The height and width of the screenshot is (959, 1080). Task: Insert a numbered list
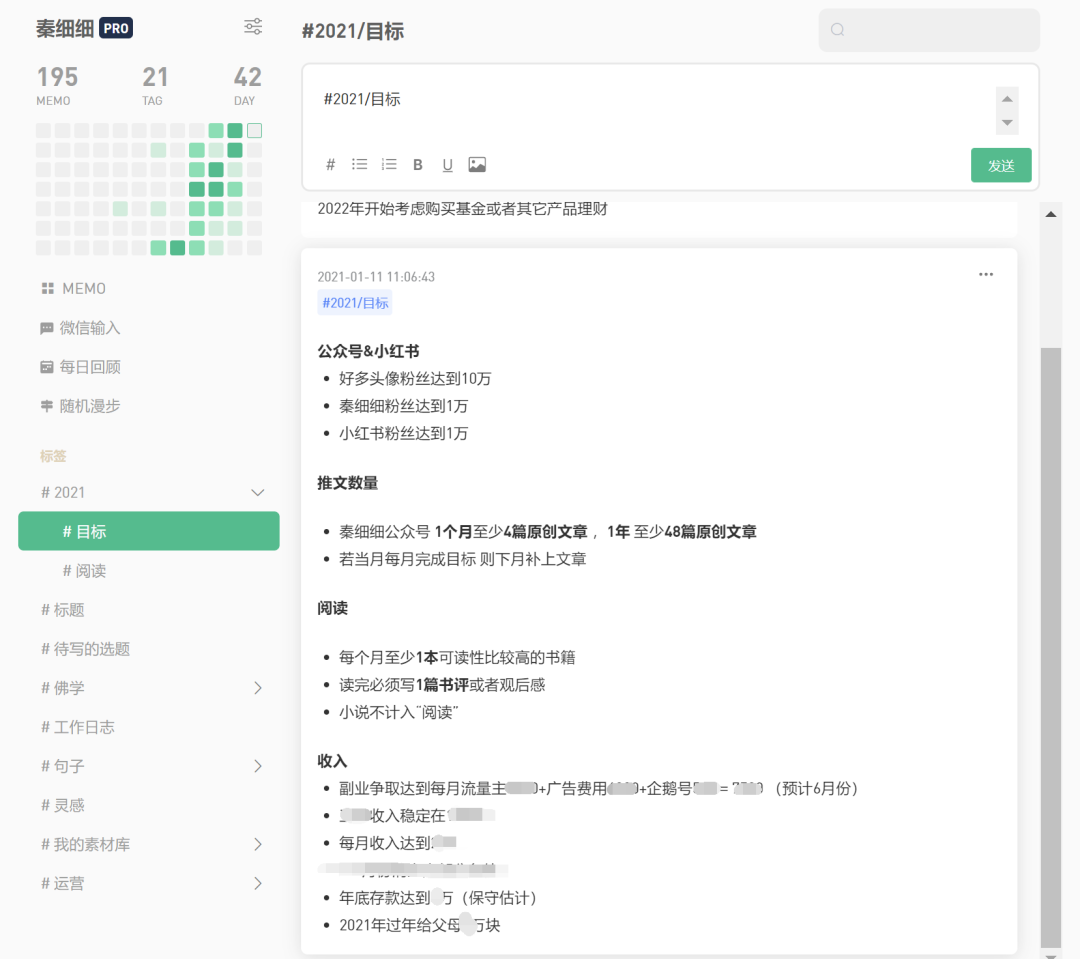[389, 165]
